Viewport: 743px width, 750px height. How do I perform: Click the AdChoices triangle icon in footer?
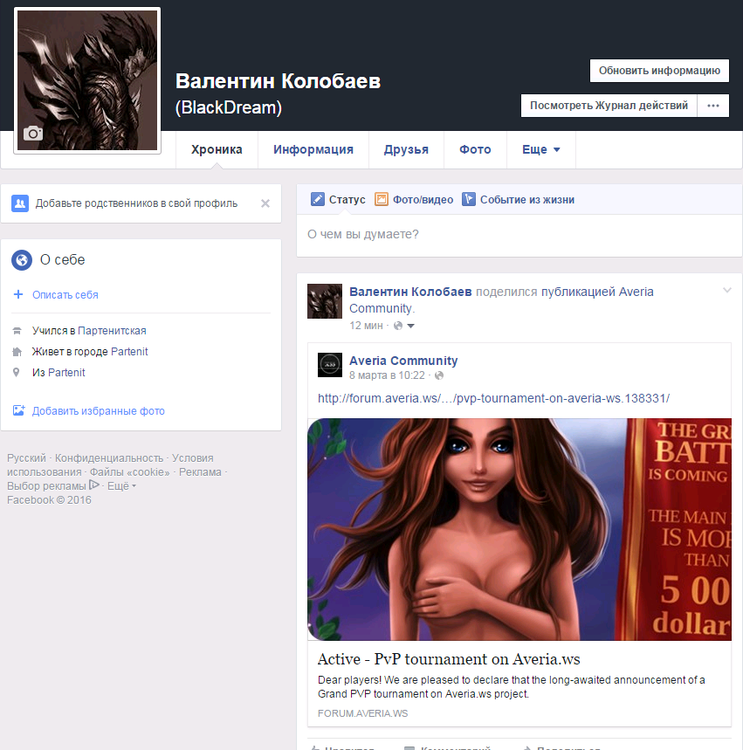pyautogui.click(x=94, y=485)
